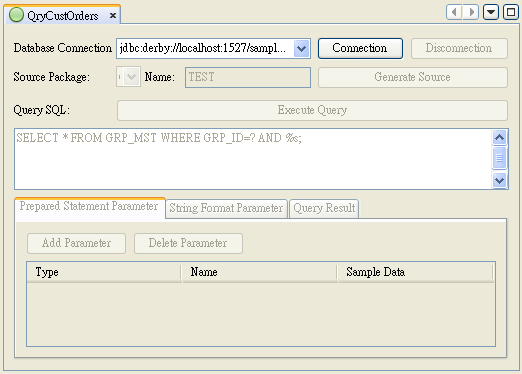Open the document list dropdown arrow icon
The width and height of the screenshot is (522, 374).
[x=491, y=12]
